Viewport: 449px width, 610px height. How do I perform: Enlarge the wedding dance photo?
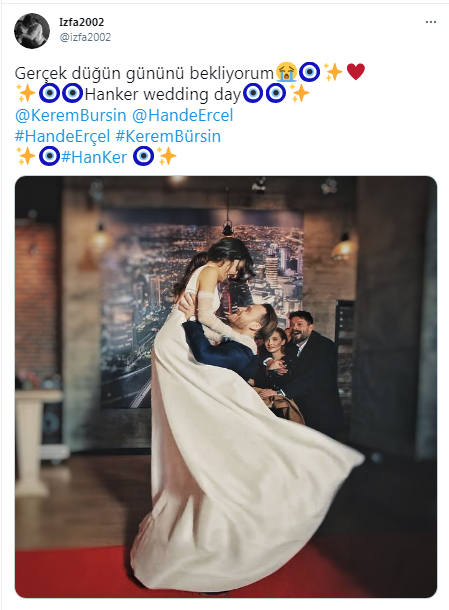pos(226,387)
